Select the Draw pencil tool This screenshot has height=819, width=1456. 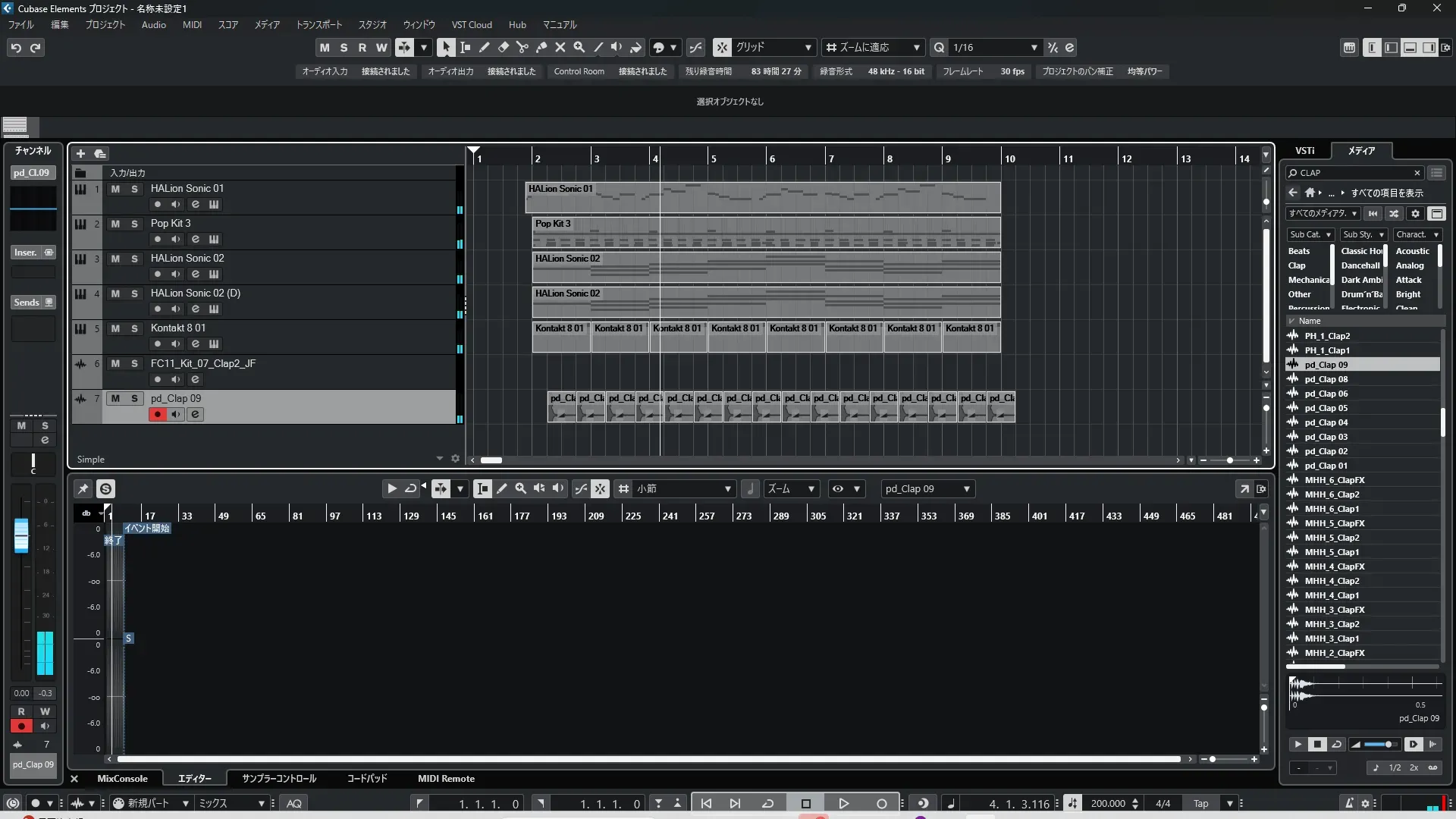point(484,47)
